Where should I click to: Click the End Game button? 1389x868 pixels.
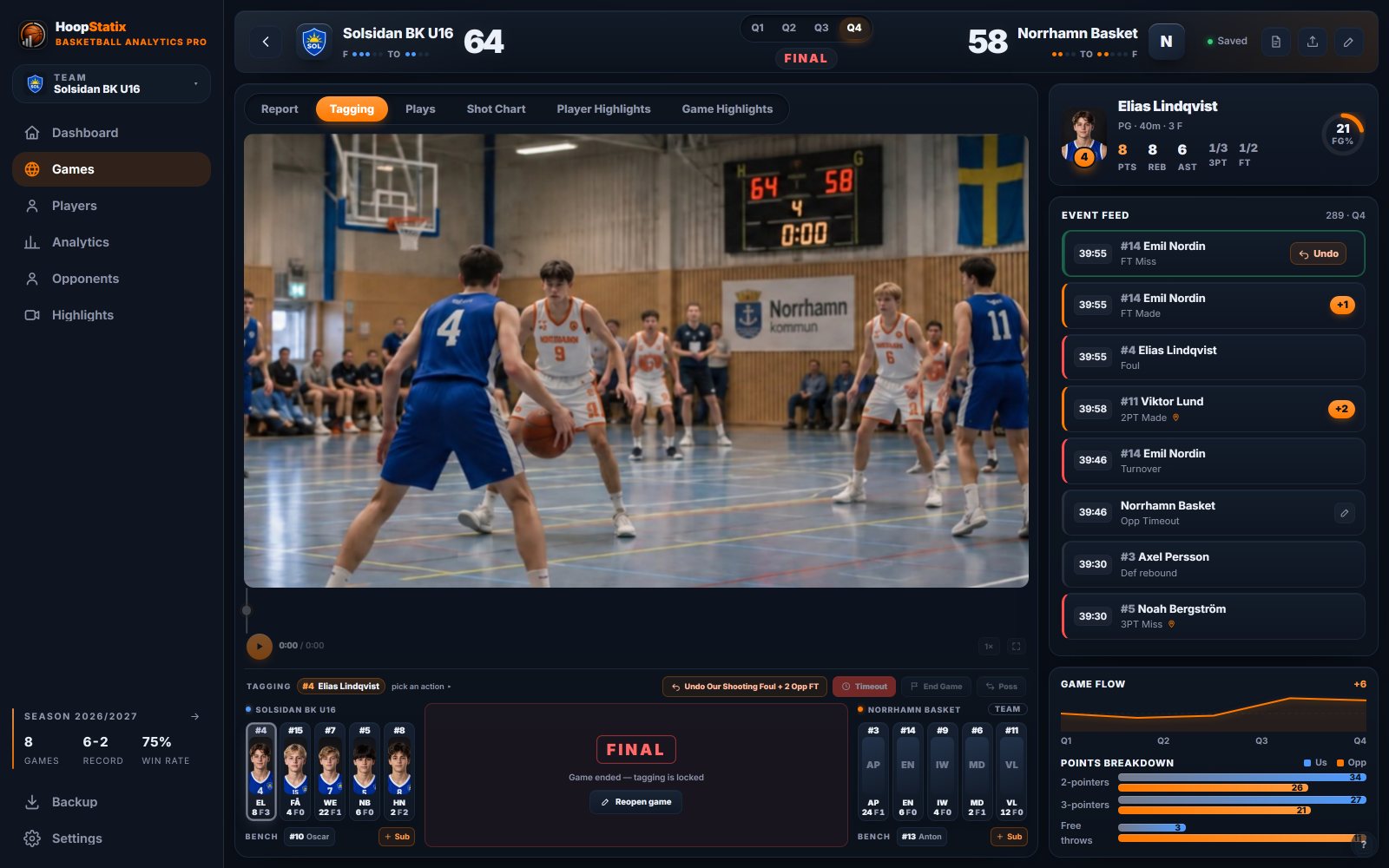click(x=936, y=687)
